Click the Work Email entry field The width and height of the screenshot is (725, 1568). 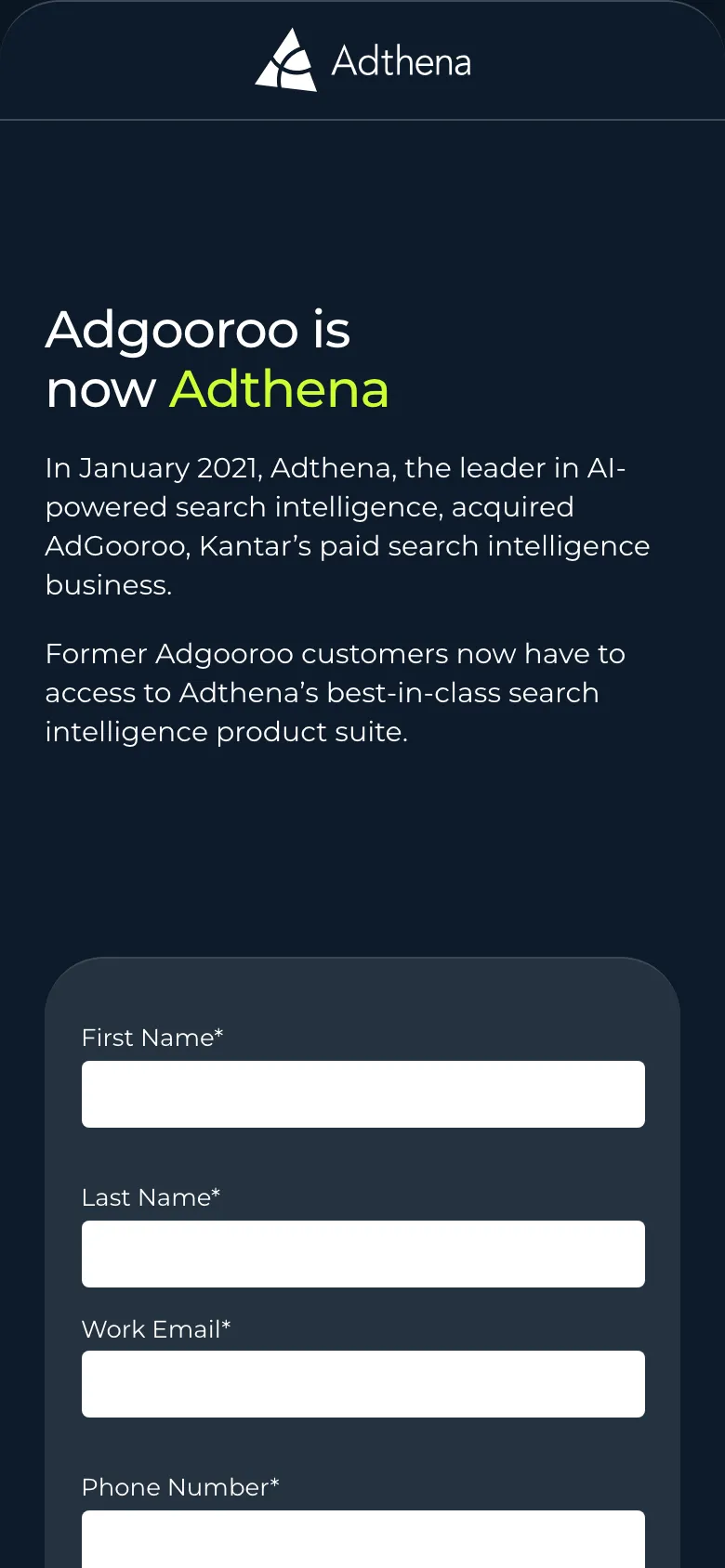point(362,1383)
